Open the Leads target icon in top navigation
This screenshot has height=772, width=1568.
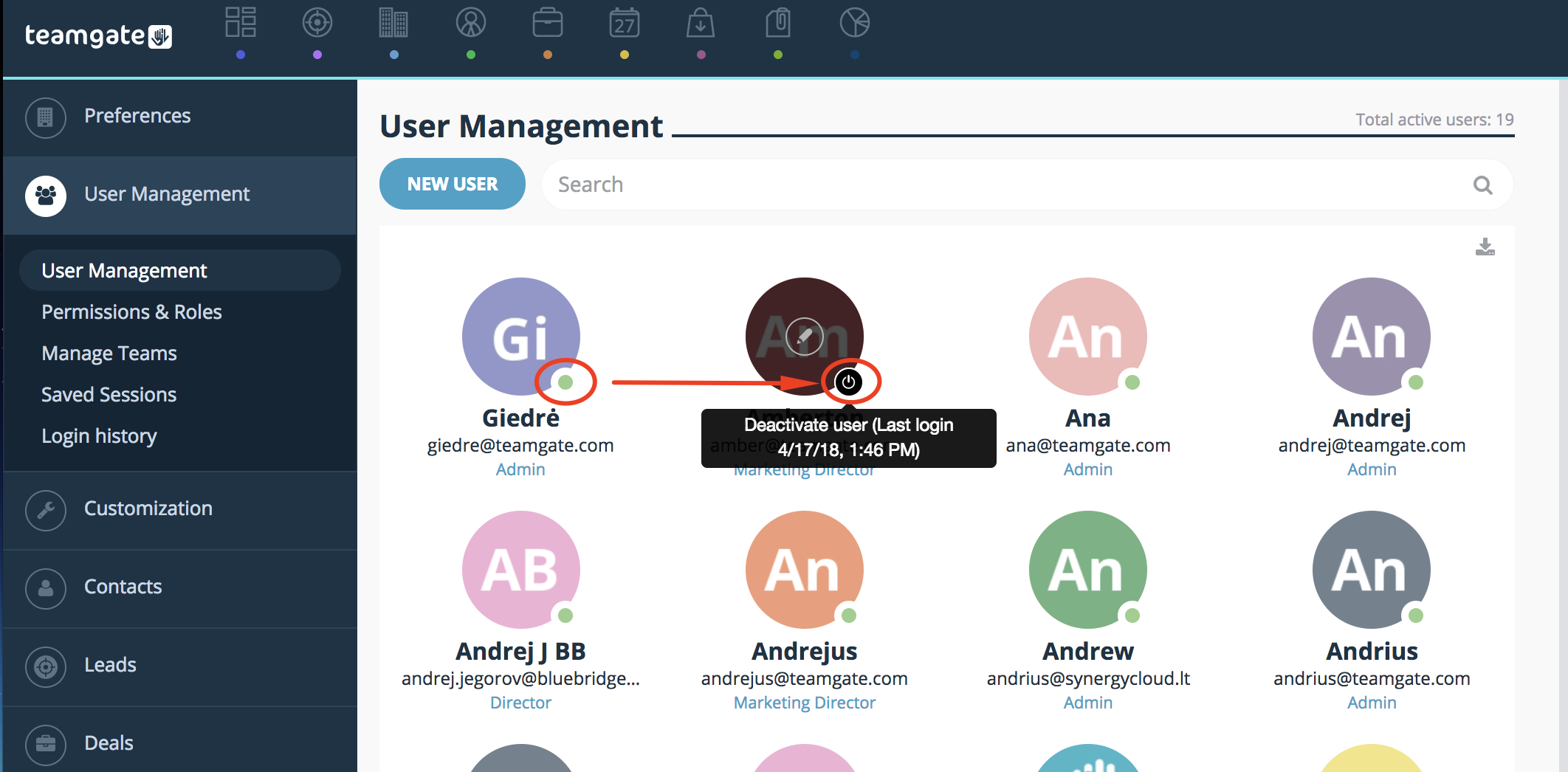coord(317,23)
